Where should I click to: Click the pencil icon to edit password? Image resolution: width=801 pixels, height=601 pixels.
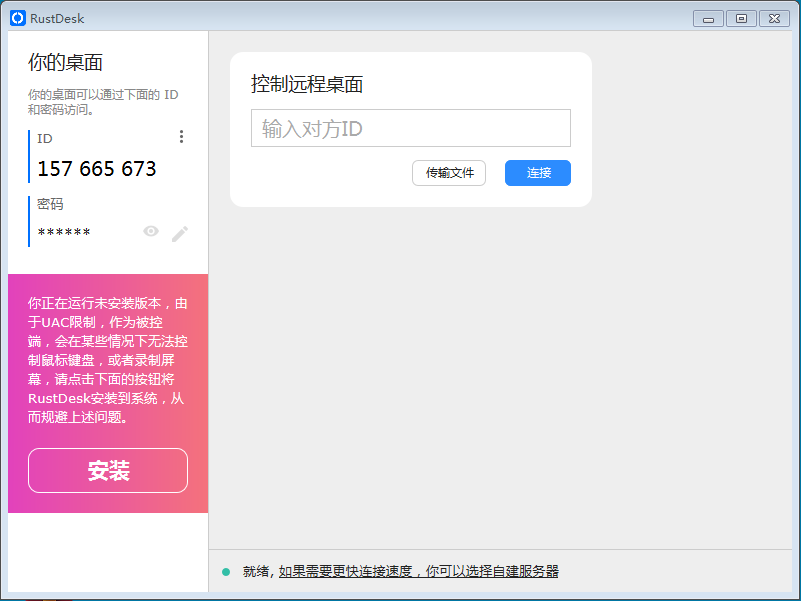pos(180,233)
